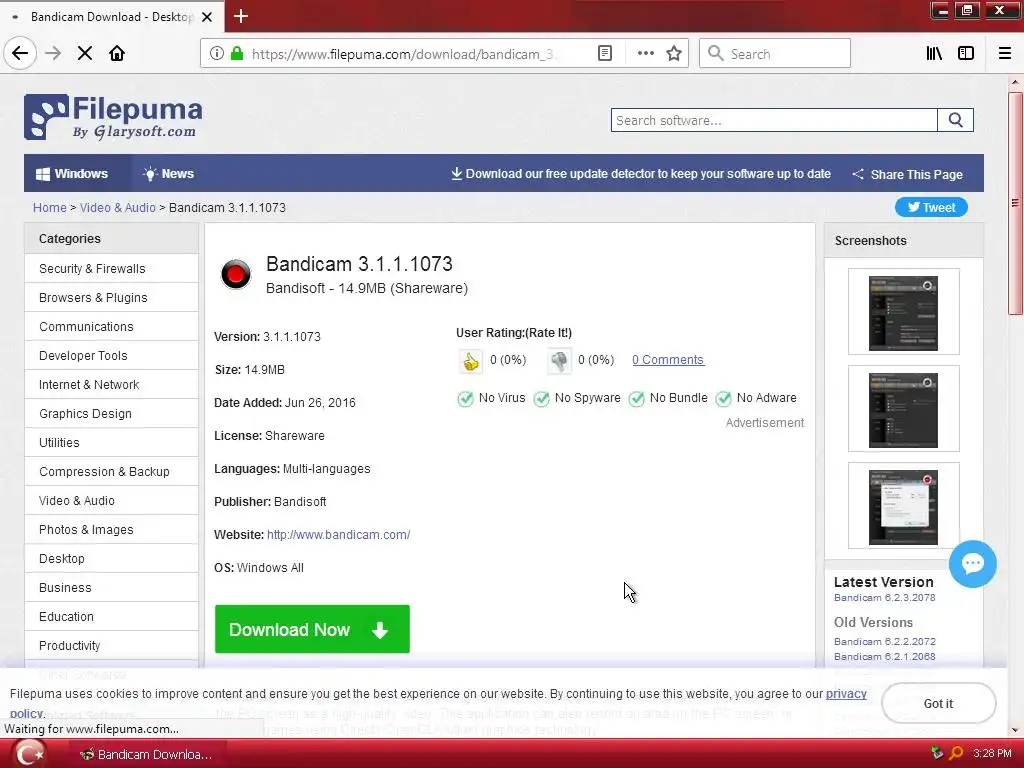
Task: Bookmark this page with the star icon
Action: (x=674, y=54)
